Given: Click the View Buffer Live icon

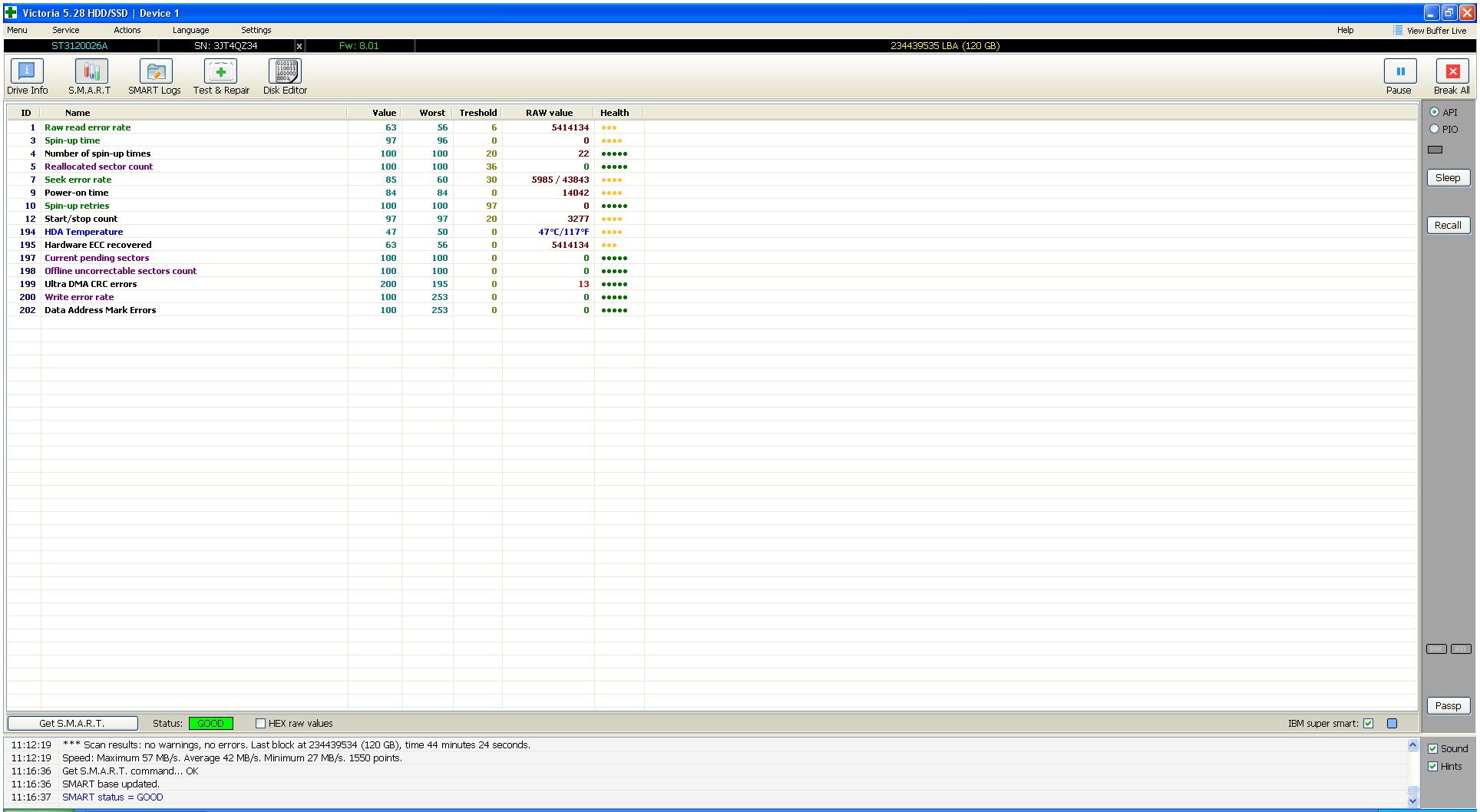Looking at the screenshot, I should tap(1398, 30).
